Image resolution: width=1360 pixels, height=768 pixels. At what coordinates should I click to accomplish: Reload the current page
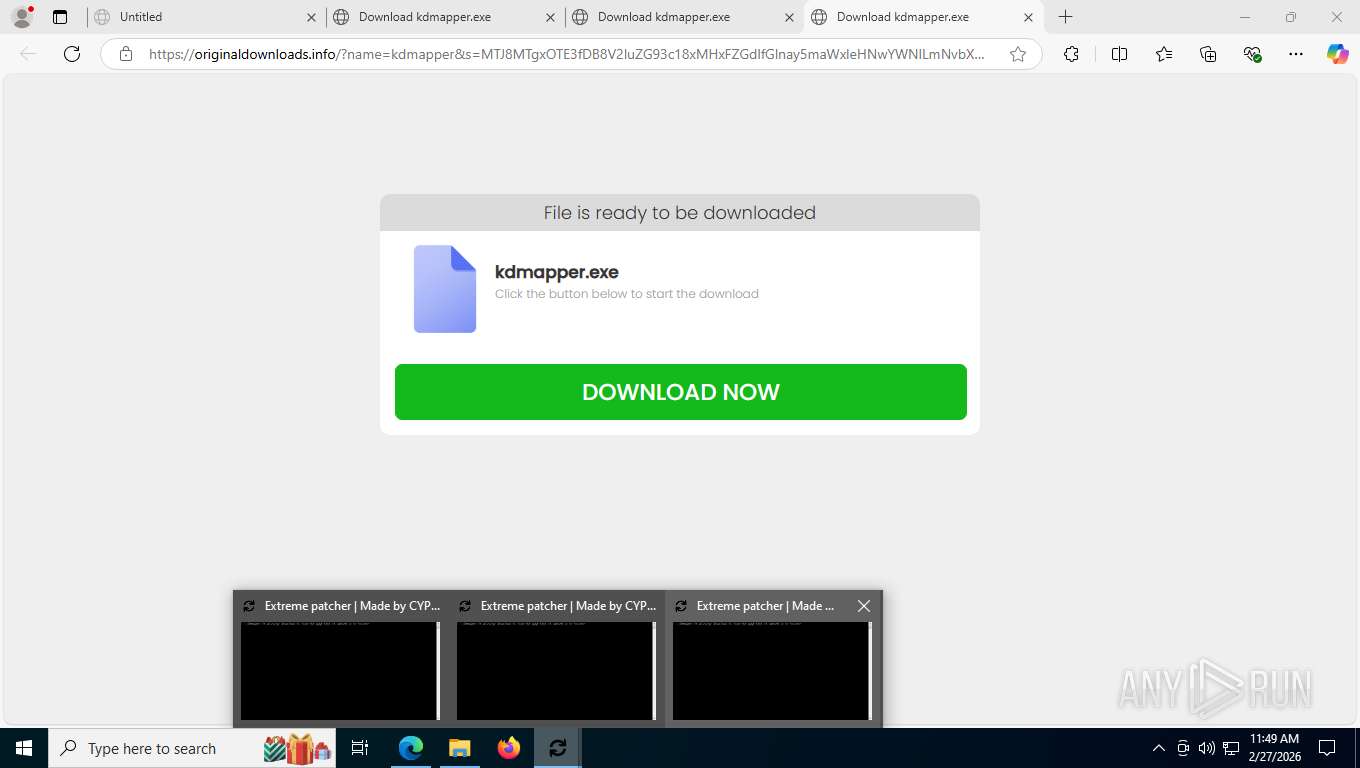pyautogui.click(x=72, y=54)
